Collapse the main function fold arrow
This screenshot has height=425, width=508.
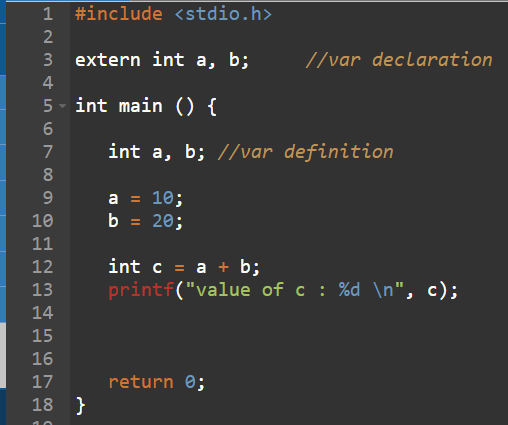(62, 106)
